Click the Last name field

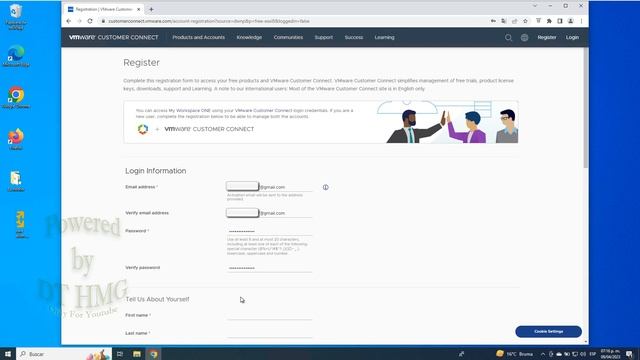click(x=269, y=333)
